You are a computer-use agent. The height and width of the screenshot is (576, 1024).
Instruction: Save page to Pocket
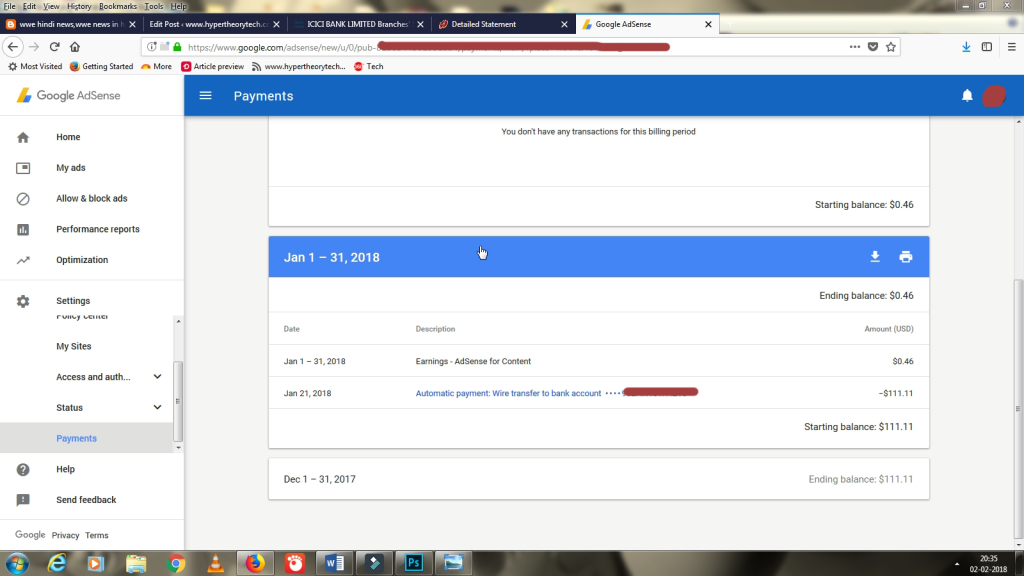pyautogui.click(x=872, y=47)
